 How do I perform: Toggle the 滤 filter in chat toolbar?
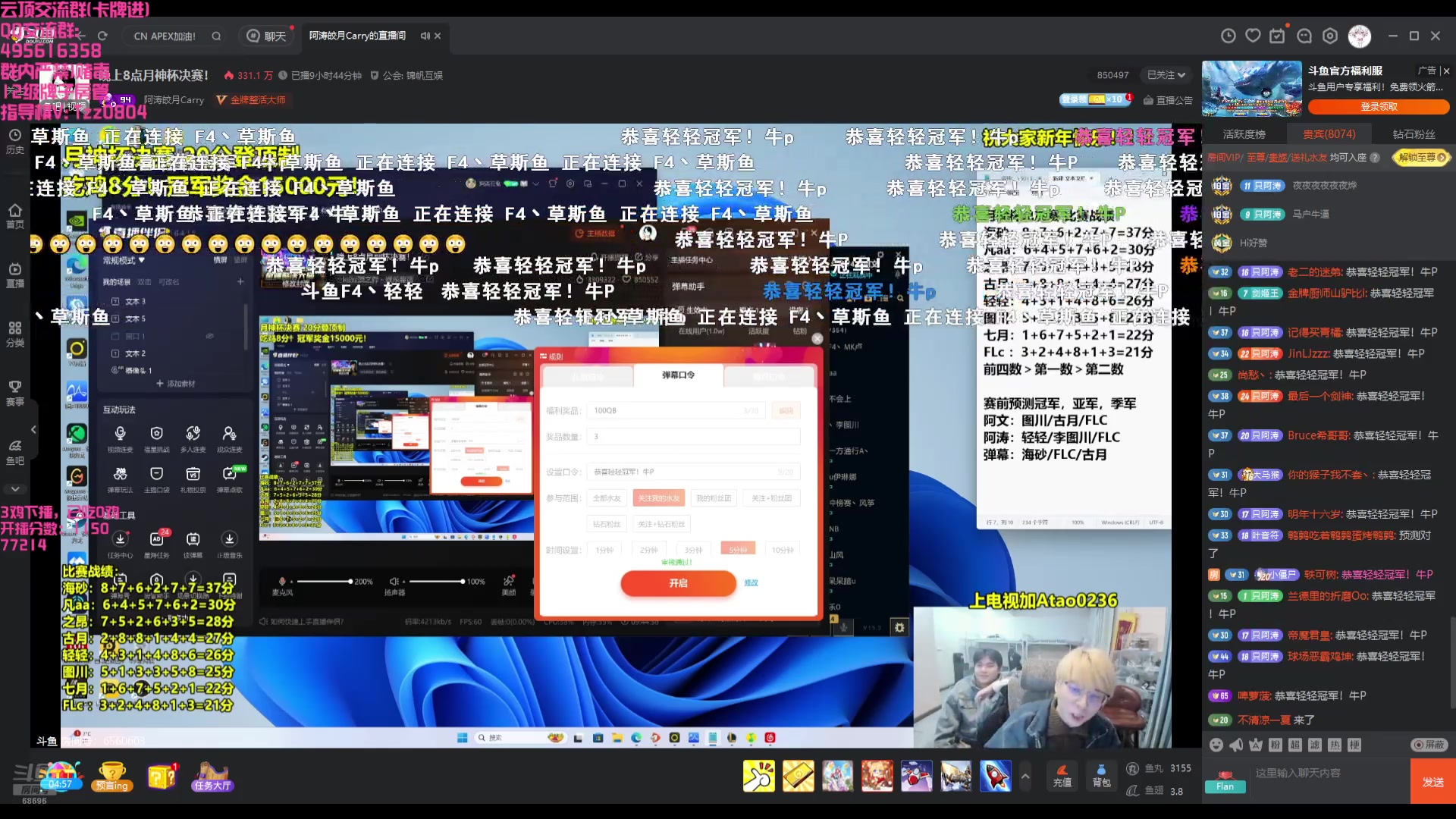tap(1315, 745)
